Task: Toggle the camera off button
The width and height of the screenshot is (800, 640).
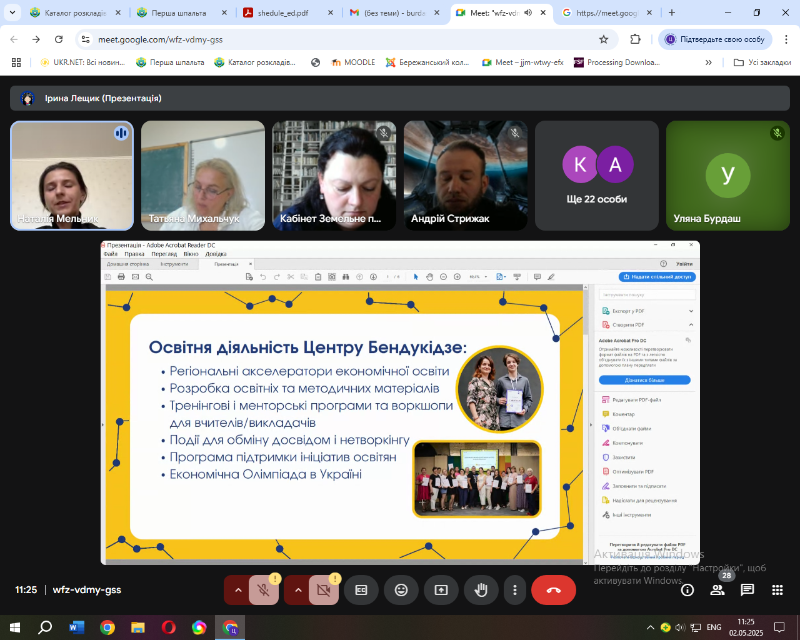Action: [323, 590]
